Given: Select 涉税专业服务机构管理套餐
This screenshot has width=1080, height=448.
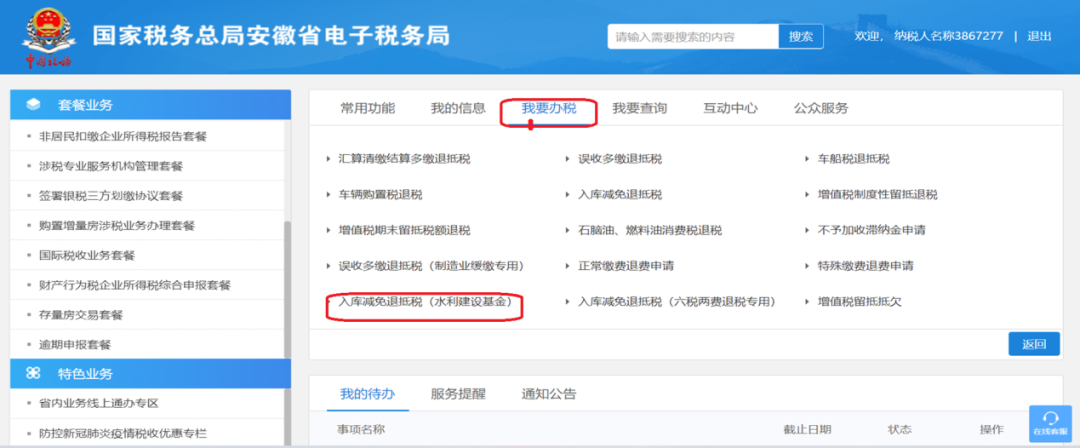Looking at the screenshot, I should [x=111, y=166].
